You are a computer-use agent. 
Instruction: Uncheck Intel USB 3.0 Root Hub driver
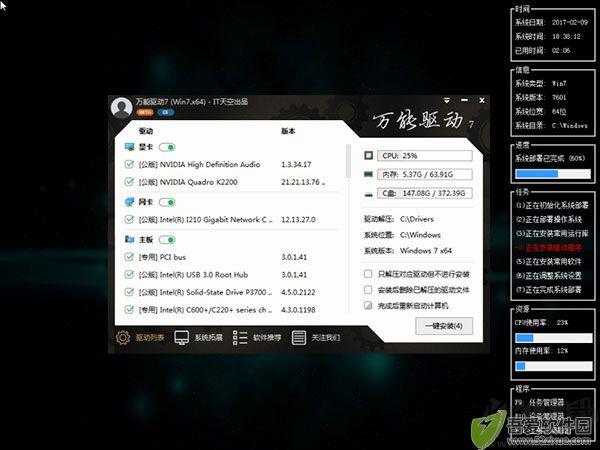click(x=129, y=274)
